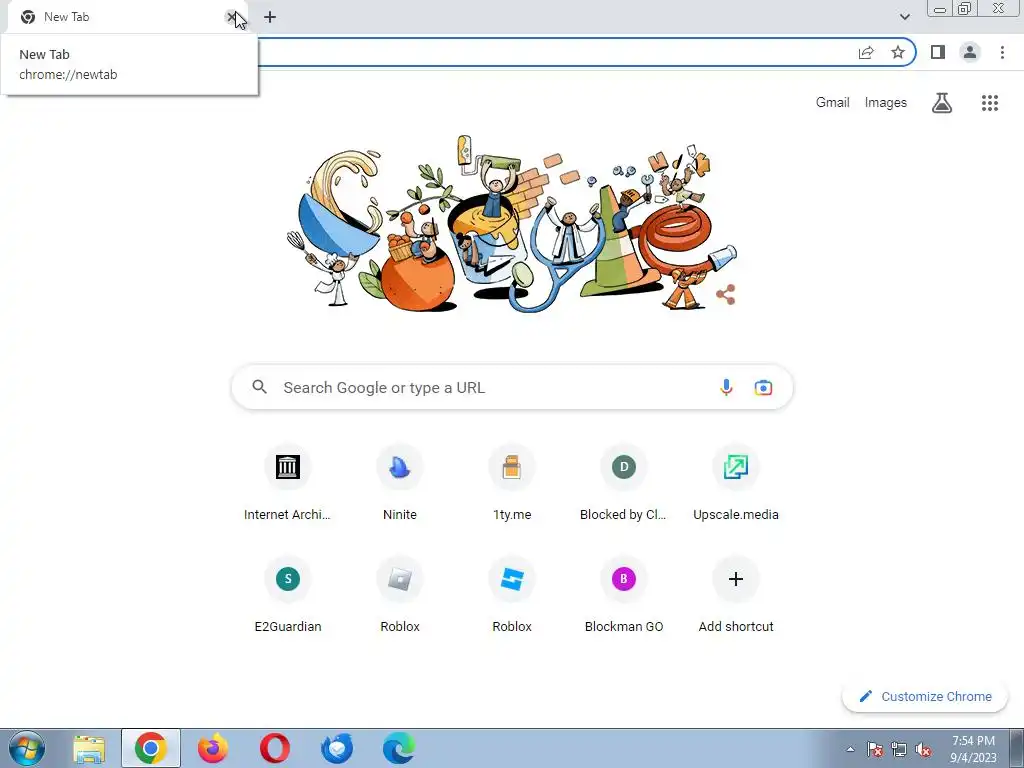The height and width of the screenshot is (768, 1024).
Task: Select the New Tab browser tab
Action: (124, 17)
